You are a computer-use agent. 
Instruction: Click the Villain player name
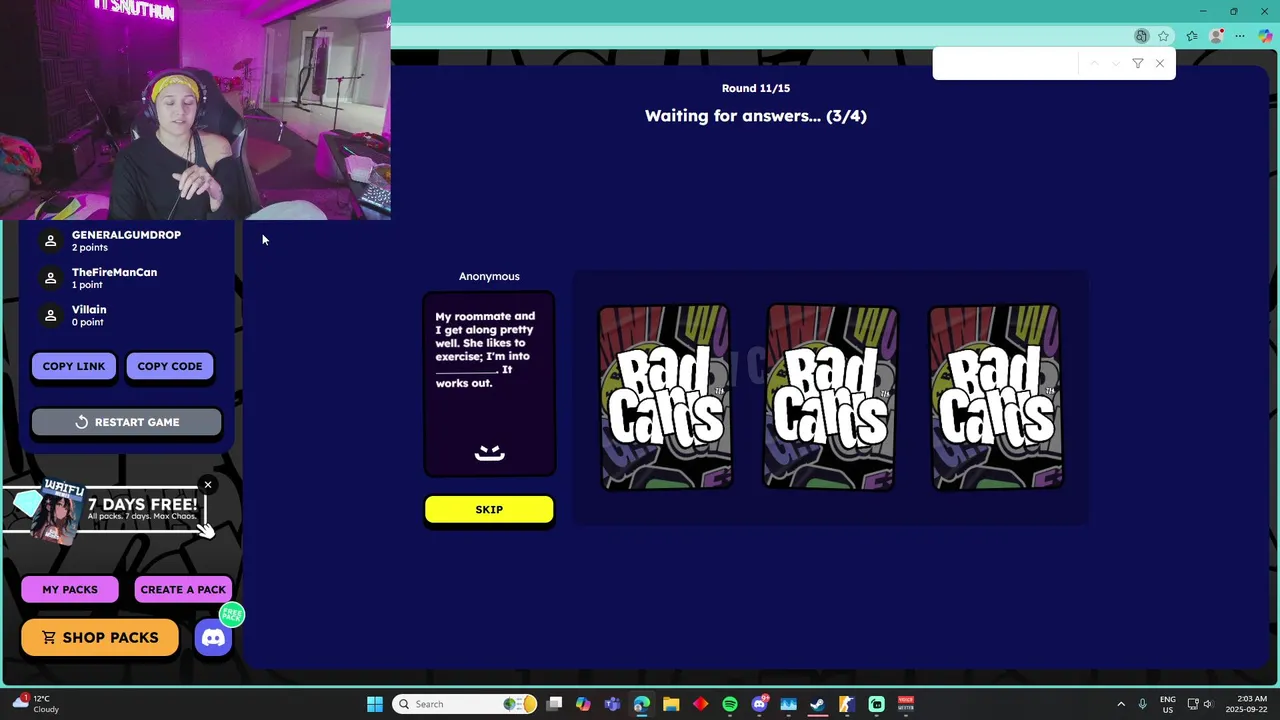tap(89, 310)
